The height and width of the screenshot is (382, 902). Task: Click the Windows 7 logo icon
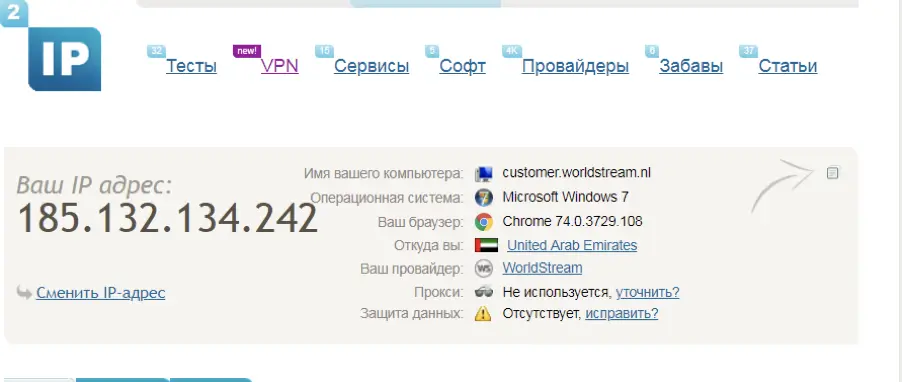pyautogui.click(x=484, y=197)
